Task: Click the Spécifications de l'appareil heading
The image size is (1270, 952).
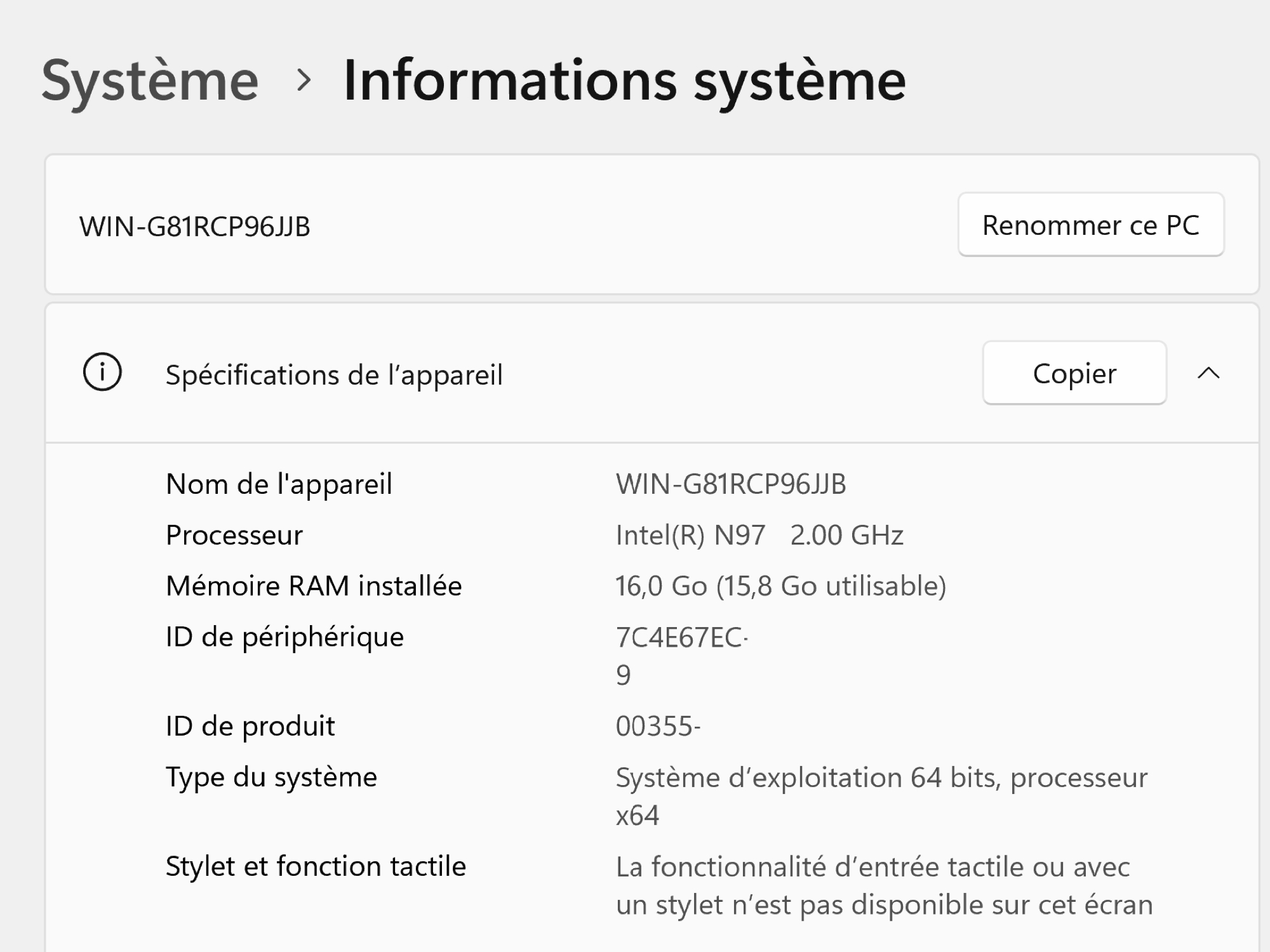Action: click(x=334, y=374)
